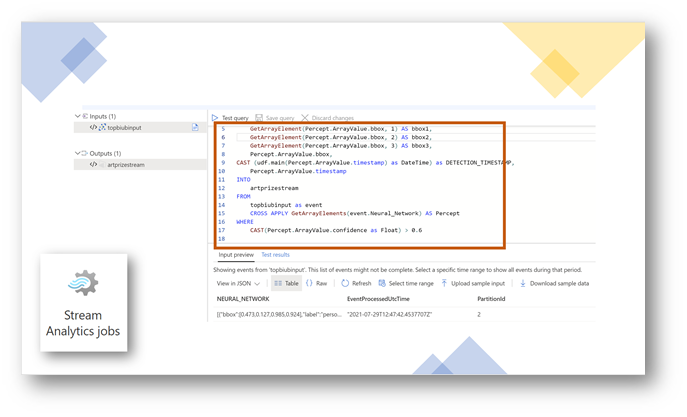This screenshot has width=687, height=417.
Task: Click the Refresh circular arrow icon
Action: coord(345,283)
